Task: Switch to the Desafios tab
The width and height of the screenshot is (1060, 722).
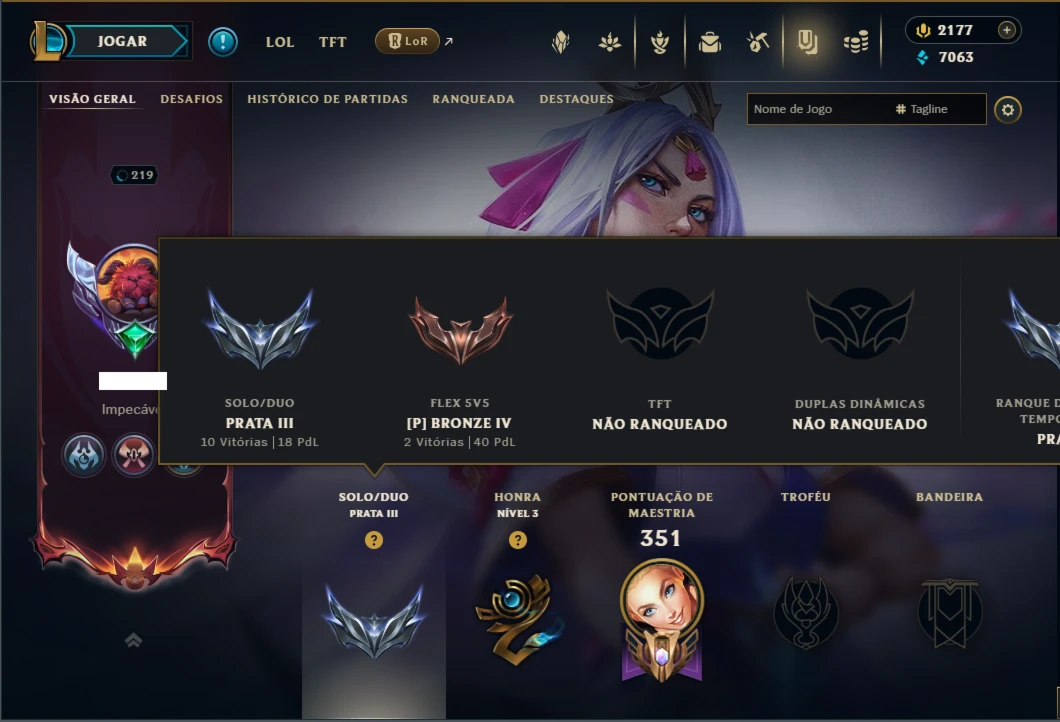Action: click(191, 99)
